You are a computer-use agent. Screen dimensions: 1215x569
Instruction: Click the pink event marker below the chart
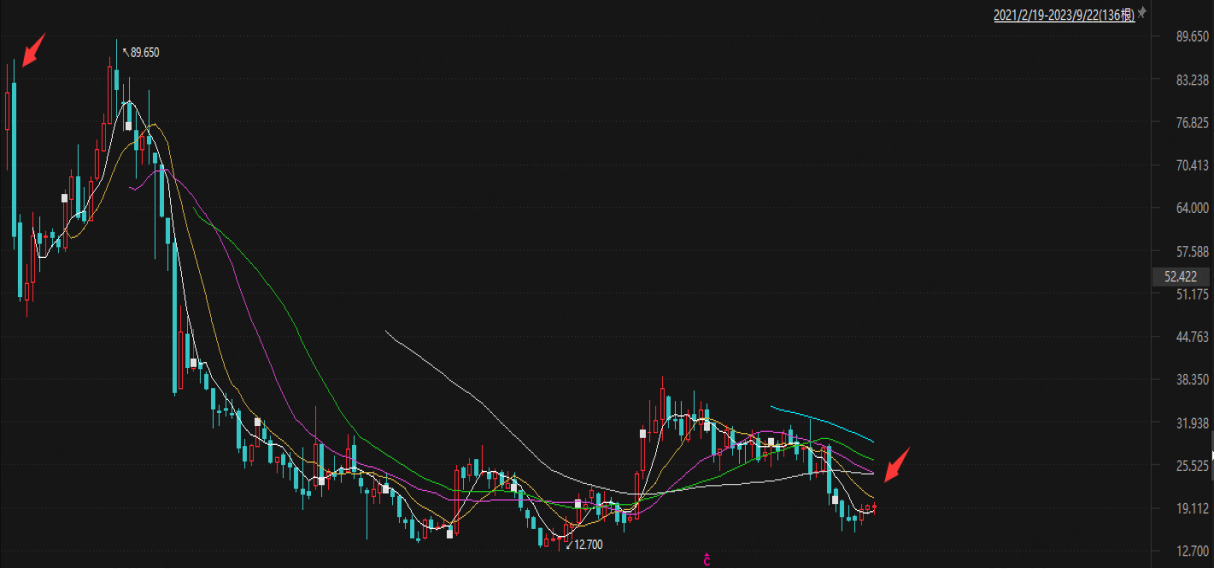coord(706,558)
